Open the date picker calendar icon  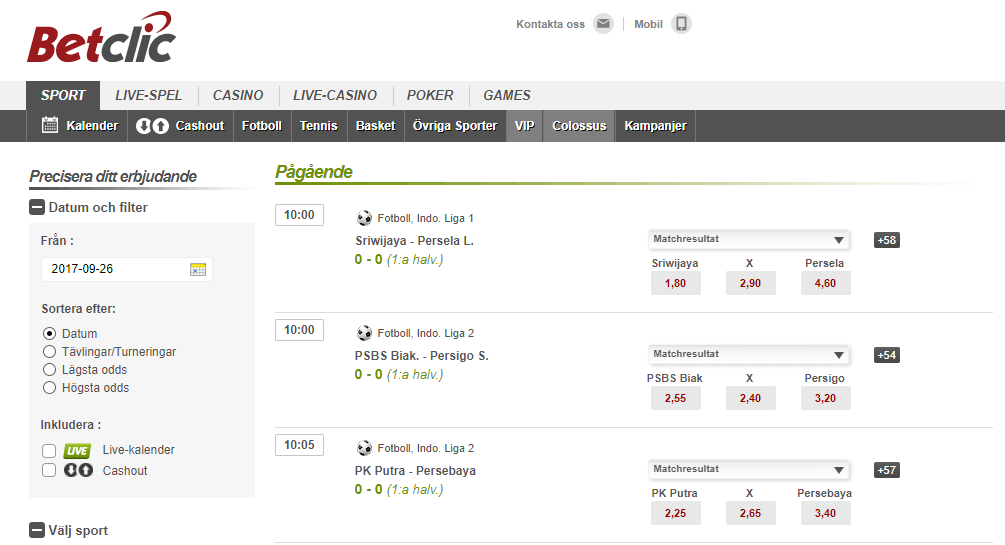tap(198, 269)
